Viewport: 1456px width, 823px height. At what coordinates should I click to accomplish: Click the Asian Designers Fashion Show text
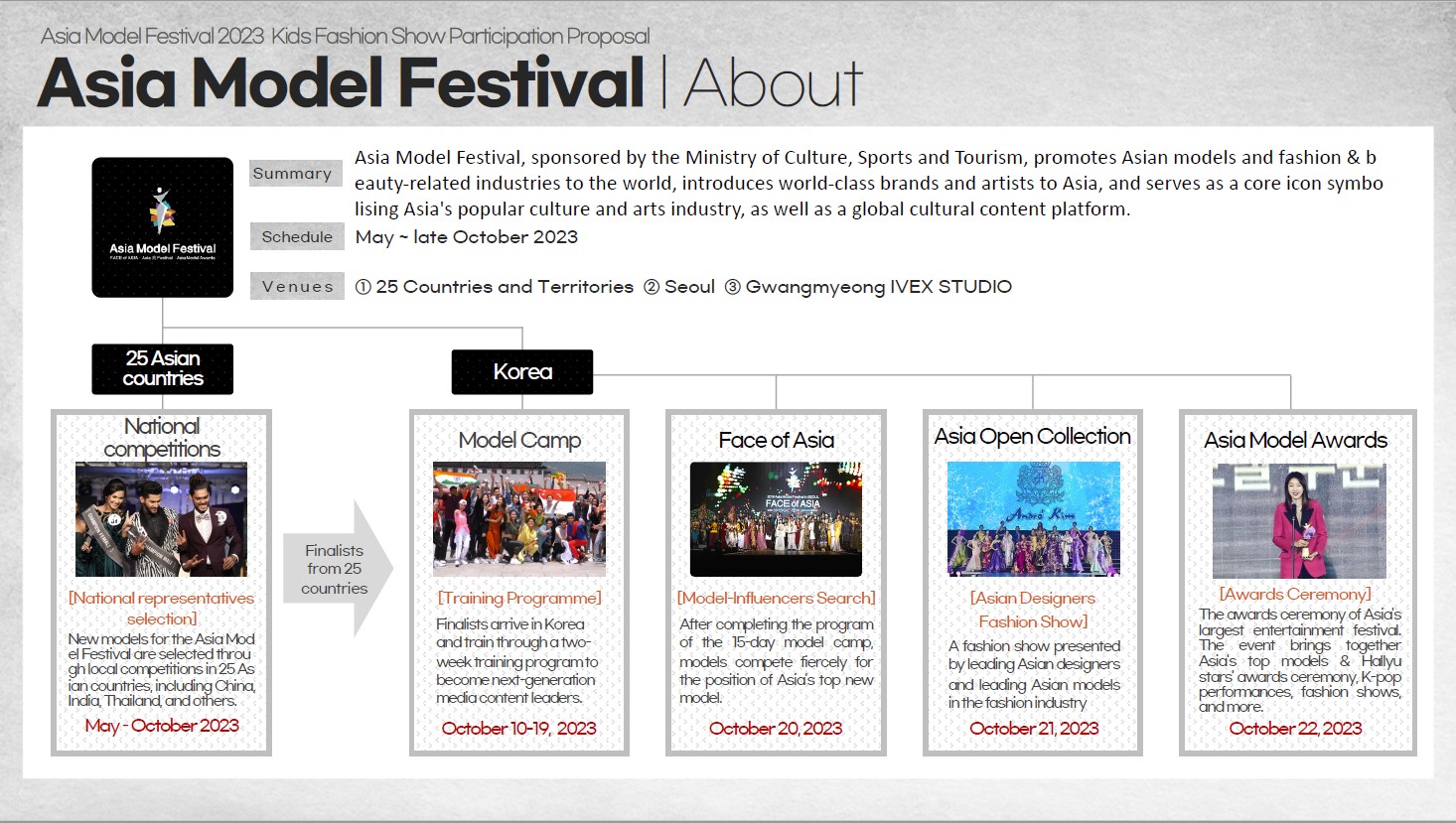[x=1033, y=610]
